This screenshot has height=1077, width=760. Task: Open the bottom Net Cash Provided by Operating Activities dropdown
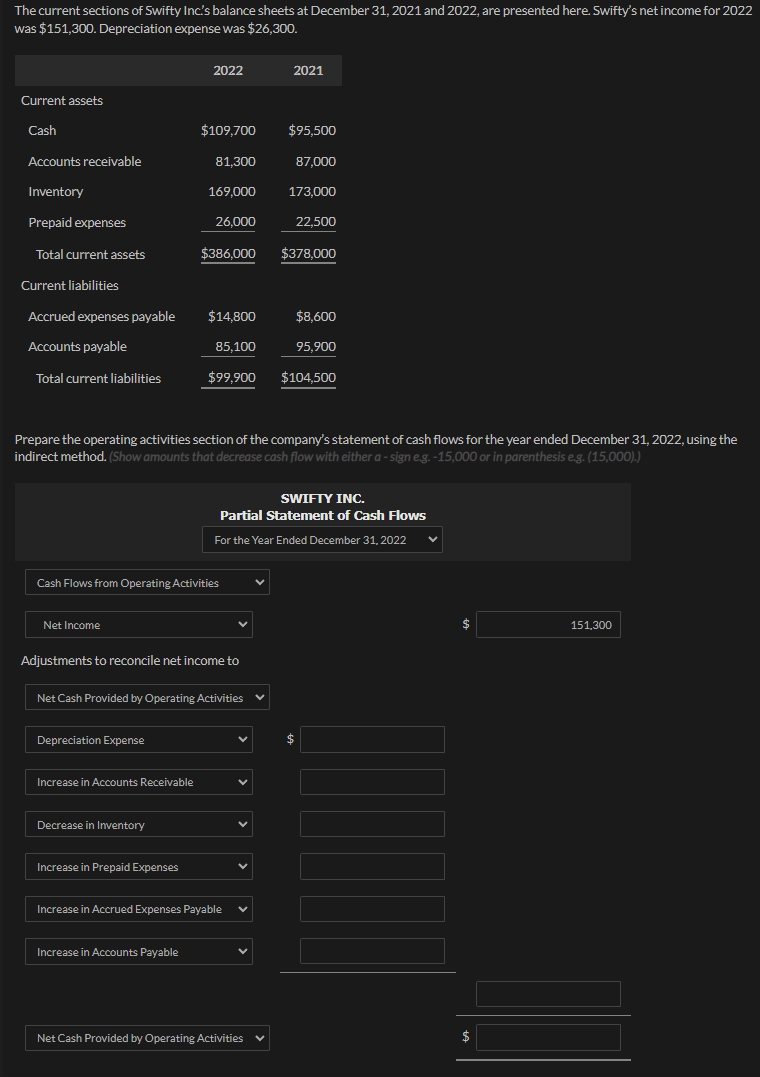point(147,1038)
